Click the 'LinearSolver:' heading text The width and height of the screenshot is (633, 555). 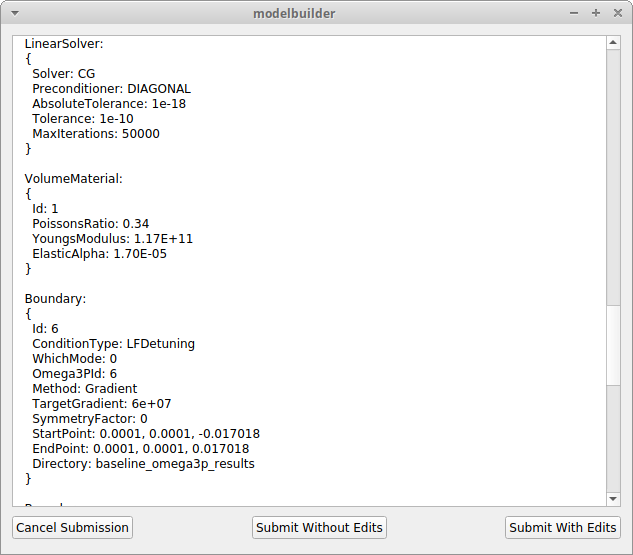pos(64,44)
